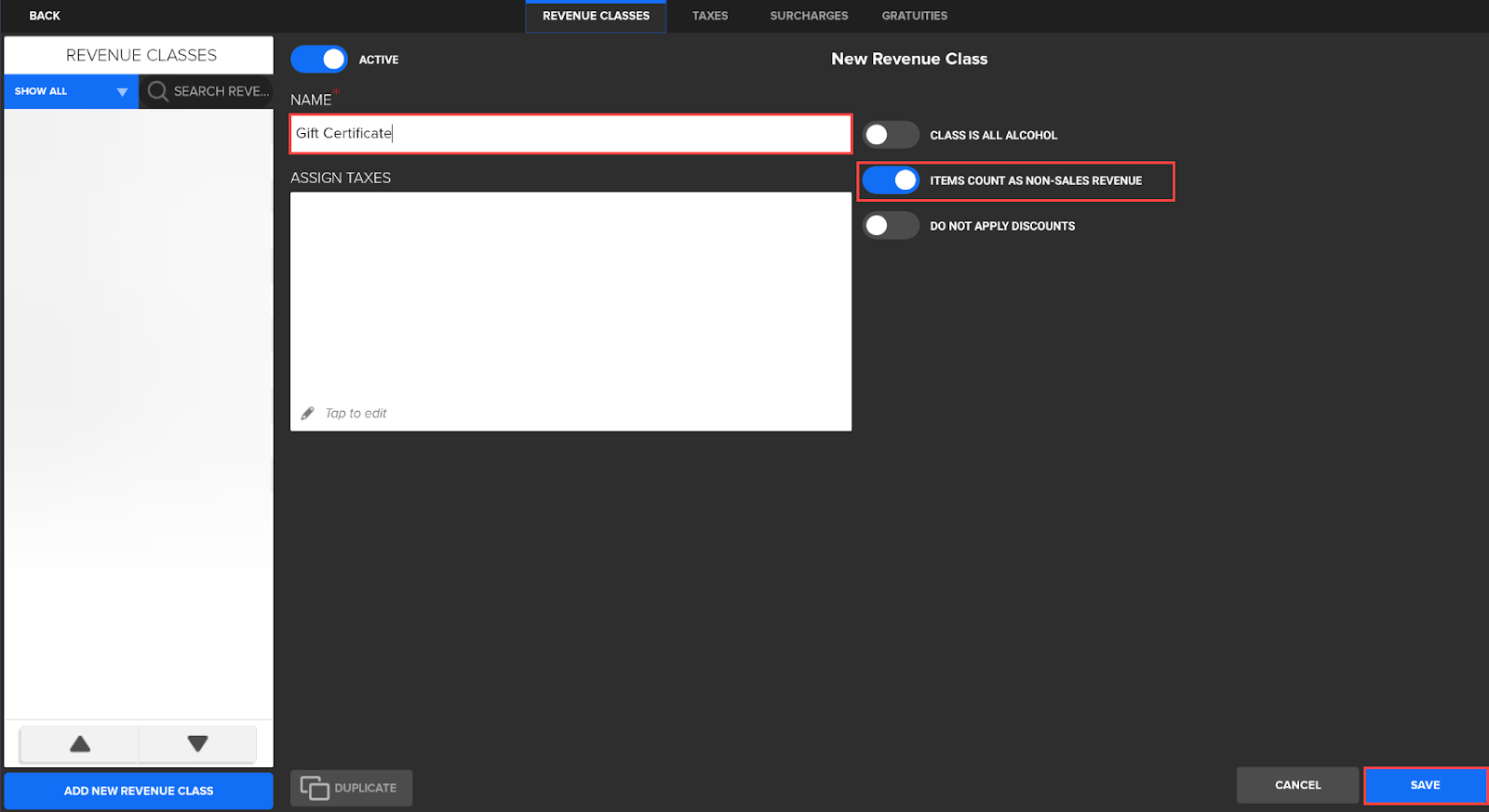Image resolution: width=1489 pixels, height=812 pixels.
Task: Open the Surcharges tab
Action: (809, 16)
